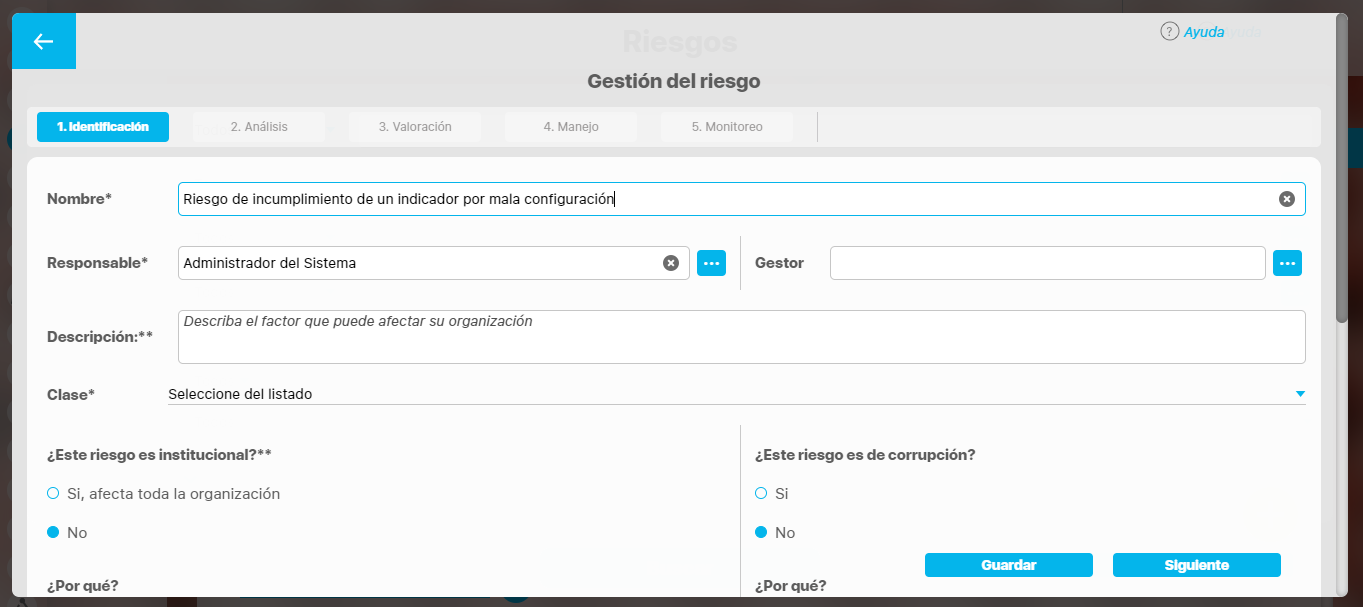Click the back arrow icon
The width and height of the screenshot is (1363, 607).
[x=43, y=41]
